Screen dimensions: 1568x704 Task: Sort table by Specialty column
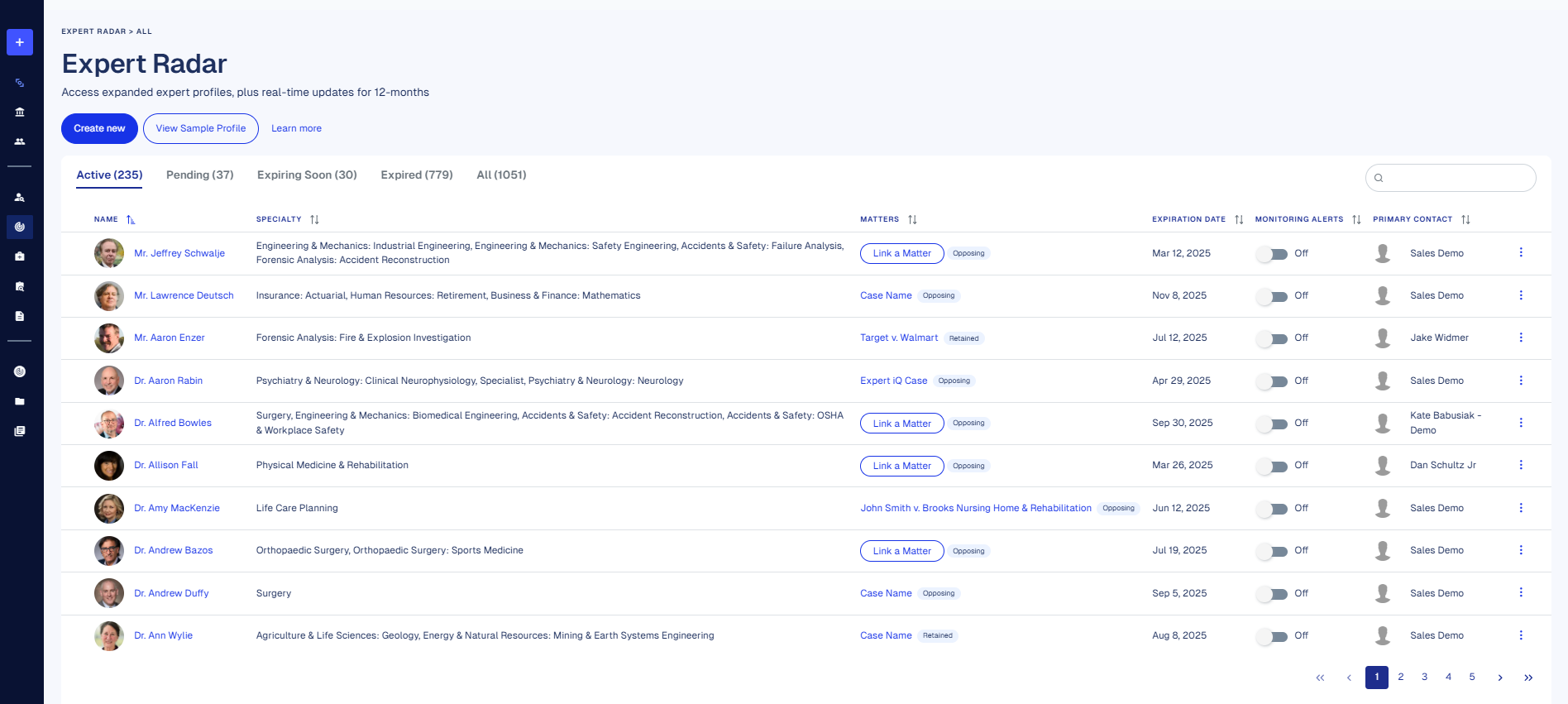(x=314, y=219)
